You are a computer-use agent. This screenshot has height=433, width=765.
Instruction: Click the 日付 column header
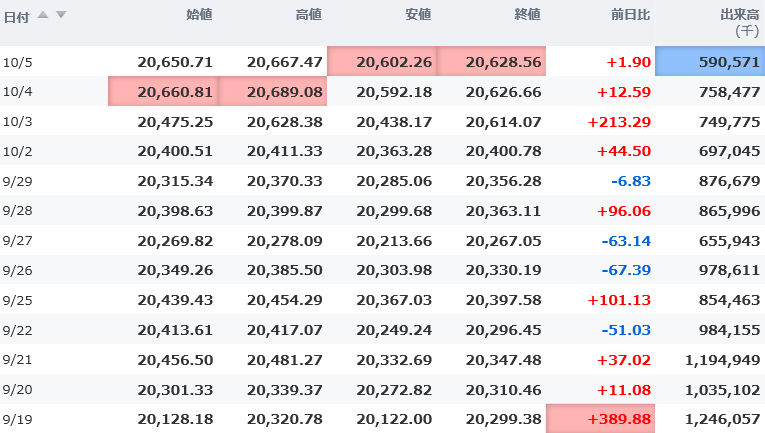pos(16,15)
